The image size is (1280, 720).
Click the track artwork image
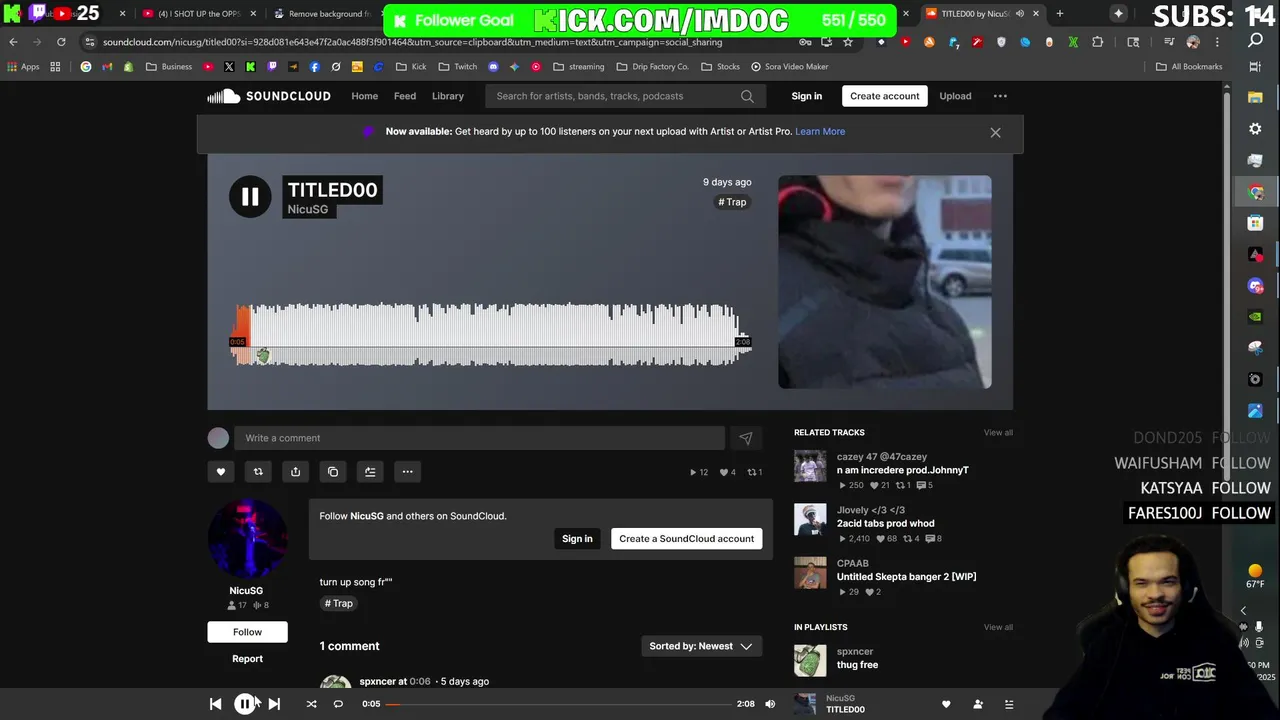pos(885,282)
